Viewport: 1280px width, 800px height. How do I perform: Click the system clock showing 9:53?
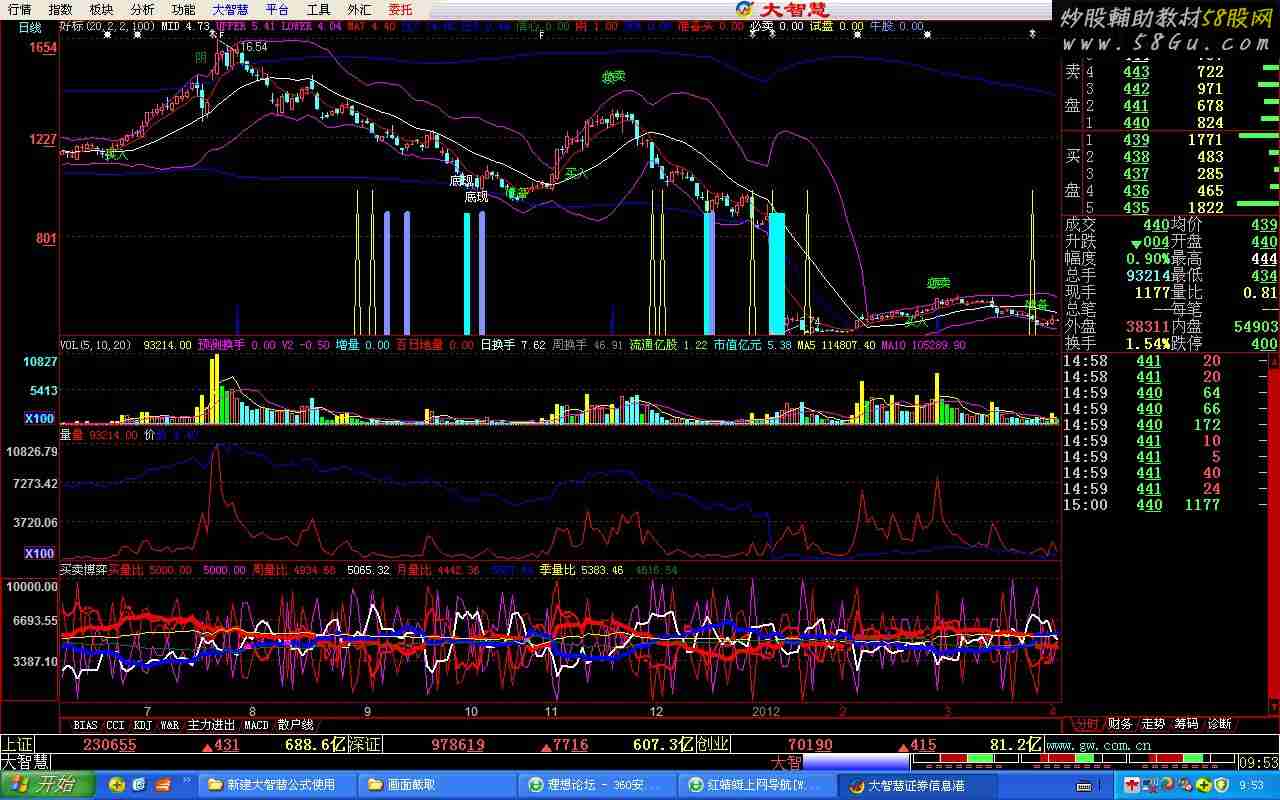pos(1252,786)
